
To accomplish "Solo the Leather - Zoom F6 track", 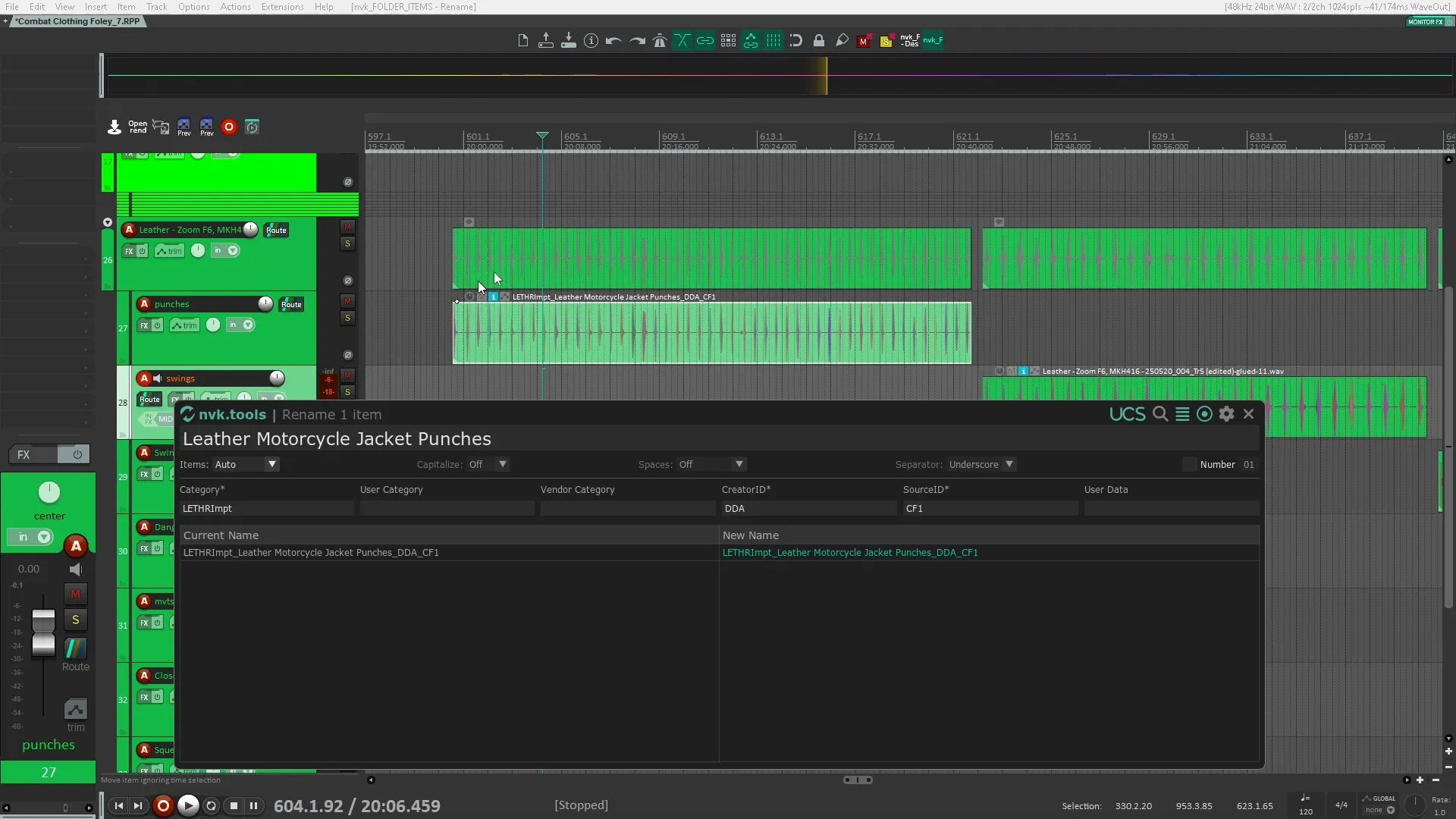I will [347, 243].
